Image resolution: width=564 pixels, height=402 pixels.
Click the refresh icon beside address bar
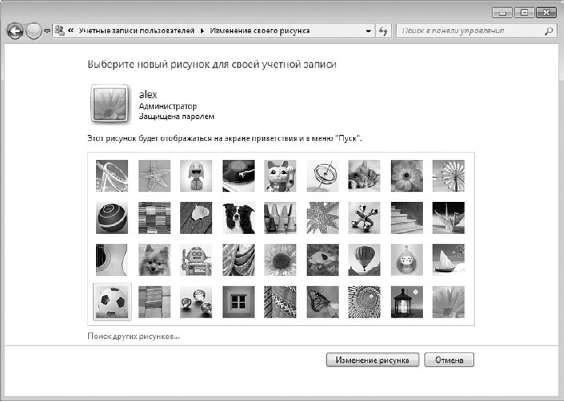point(383,31)
